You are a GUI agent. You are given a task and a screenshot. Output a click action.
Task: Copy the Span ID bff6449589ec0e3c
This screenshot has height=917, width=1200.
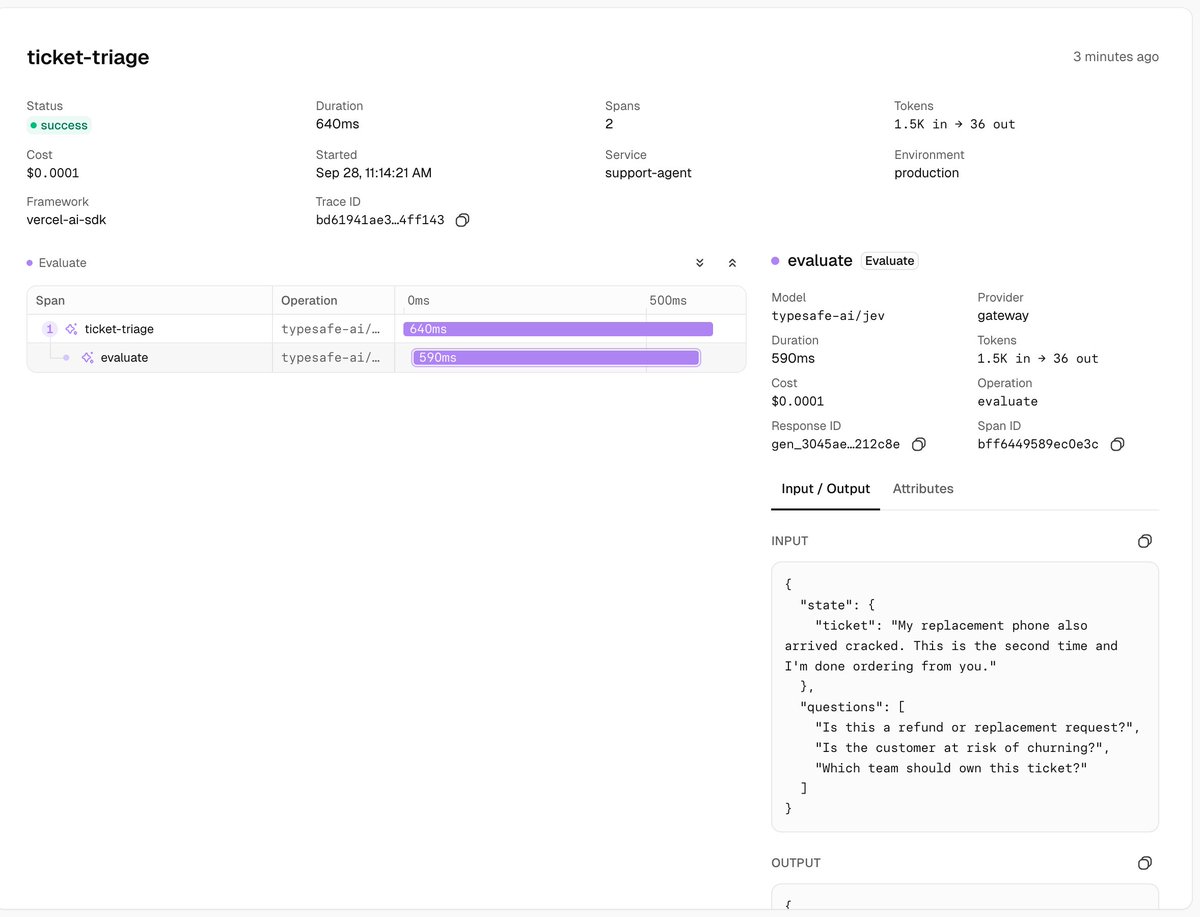pyautogui.click(x=1118, y=444)
